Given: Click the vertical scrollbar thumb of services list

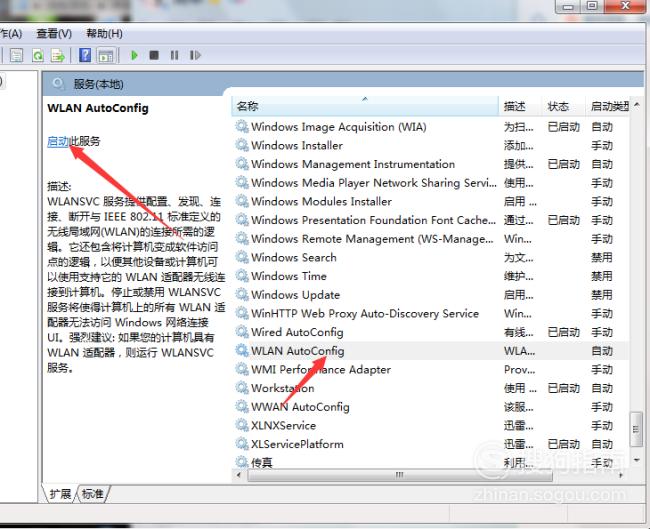Looking at the screenshot, I should coord(635,429).
